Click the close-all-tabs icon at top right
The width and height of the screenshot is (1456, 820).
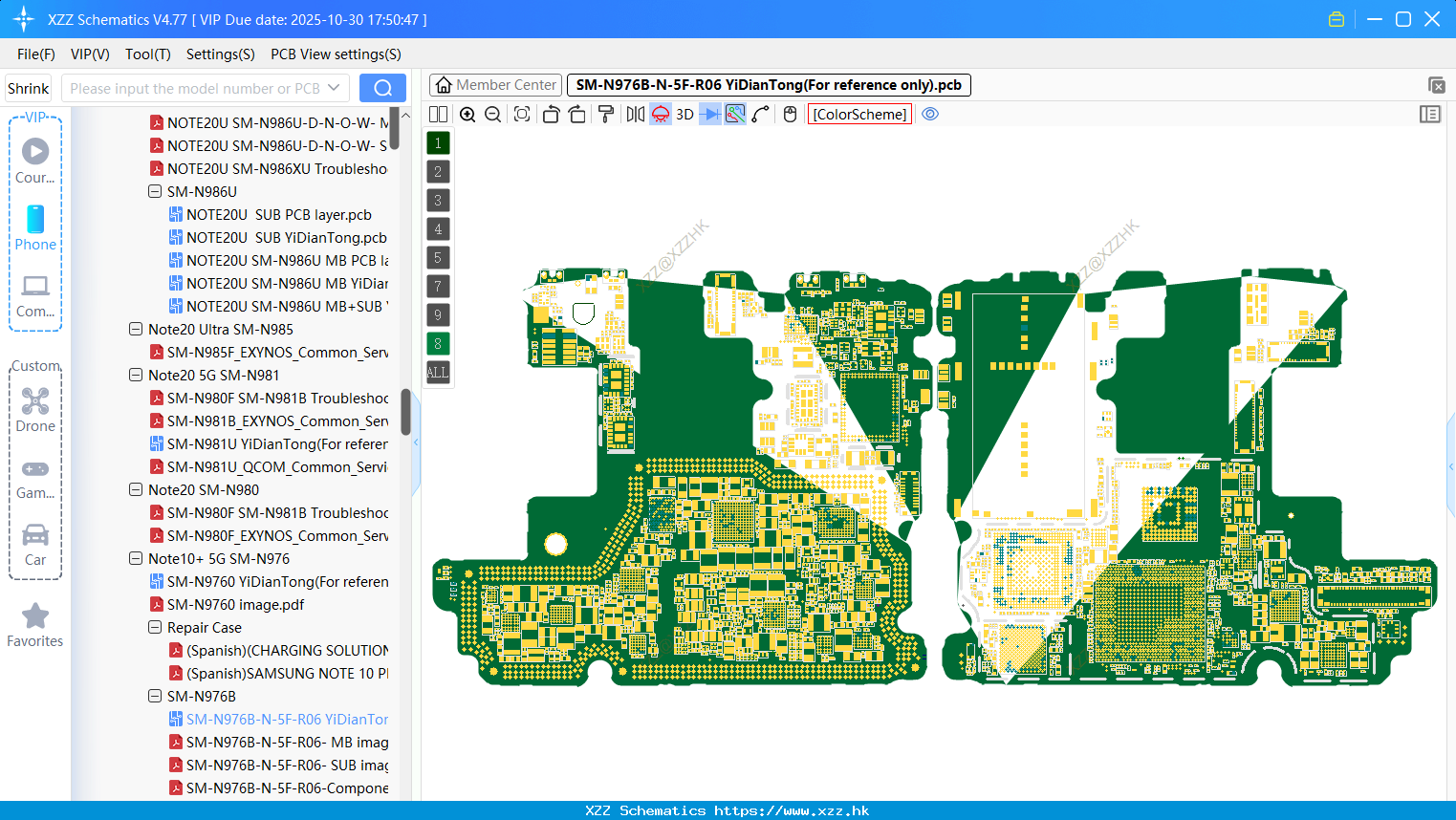coord(1436,85)
